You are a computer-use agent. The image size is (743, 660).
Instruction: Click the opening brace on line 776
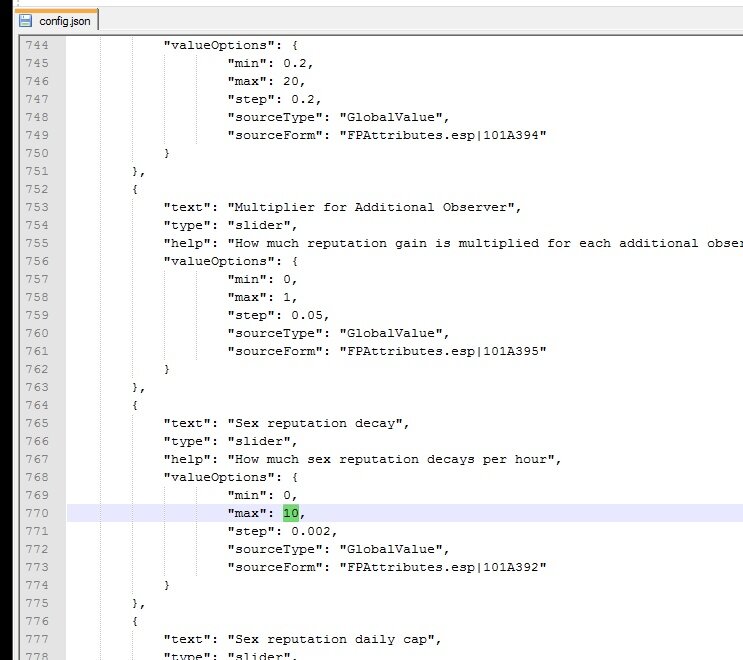(135, 622)
